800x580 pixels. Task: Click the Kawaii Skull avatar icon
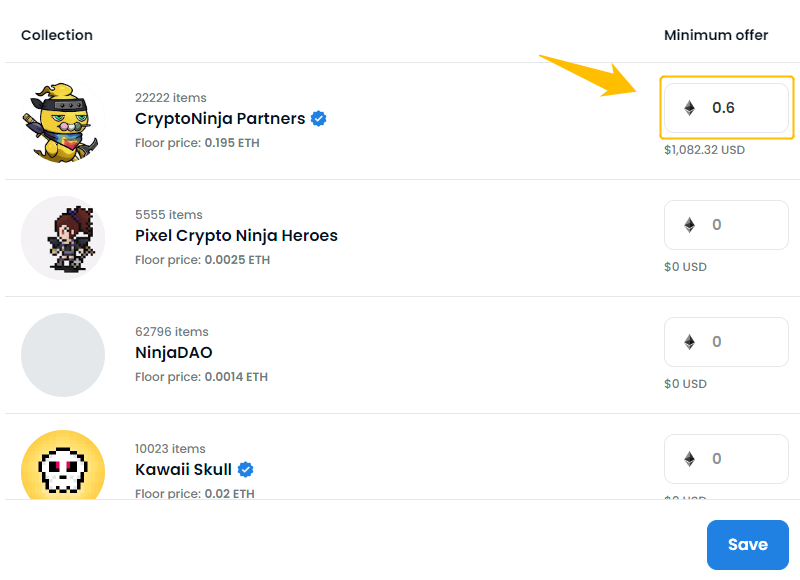point(63,465)
